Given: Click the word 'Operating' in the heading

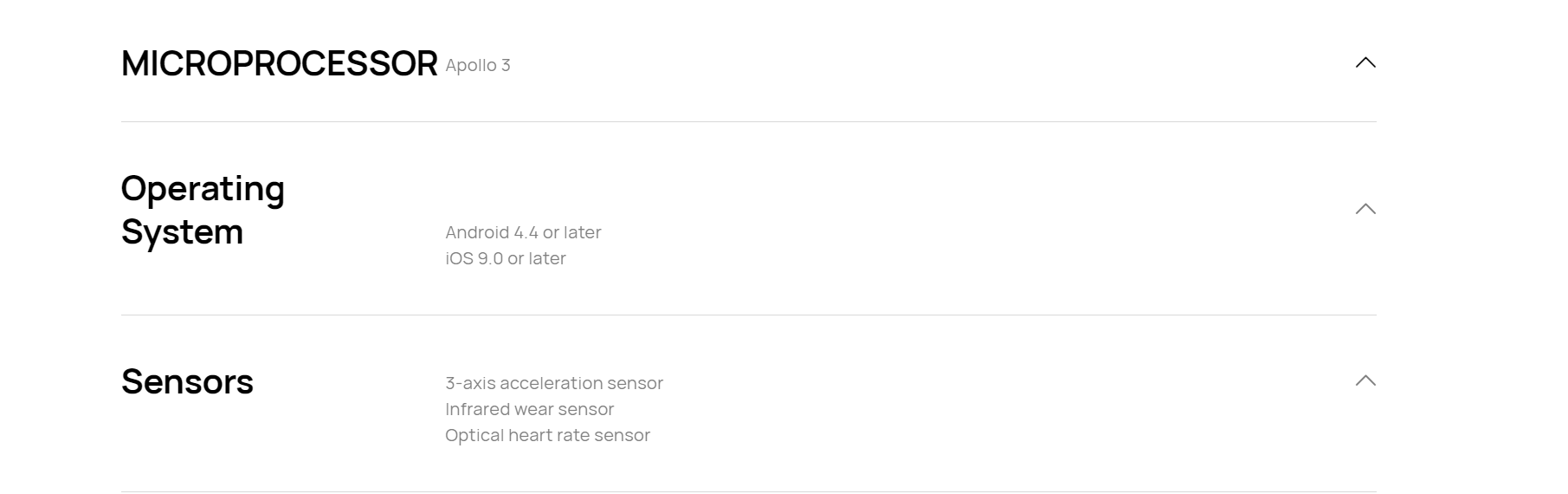Looking at the screenshot, I should click(203, 189).
